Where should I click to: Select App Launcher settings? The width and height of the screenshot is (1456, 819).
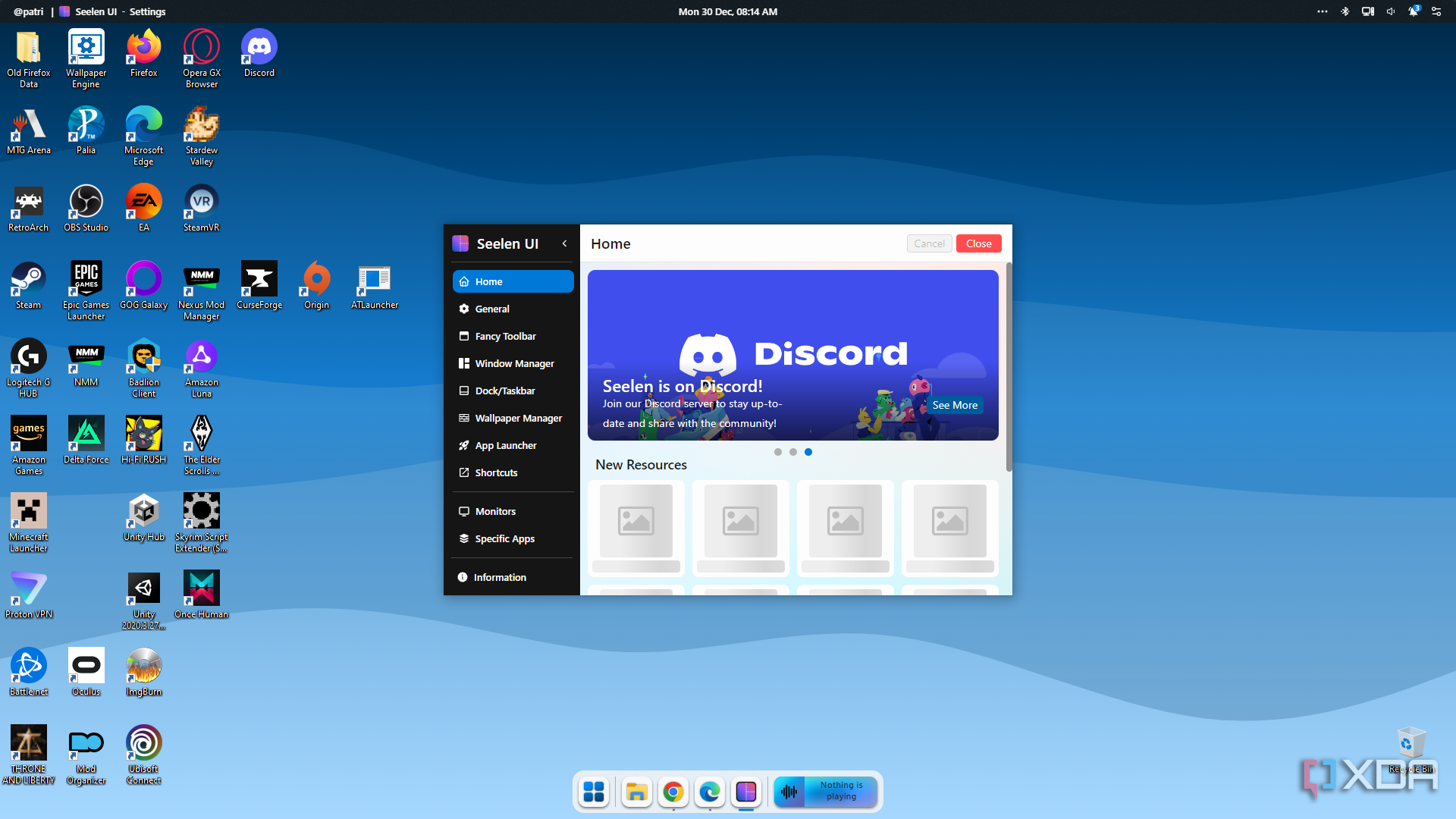(x=505, y=445)
